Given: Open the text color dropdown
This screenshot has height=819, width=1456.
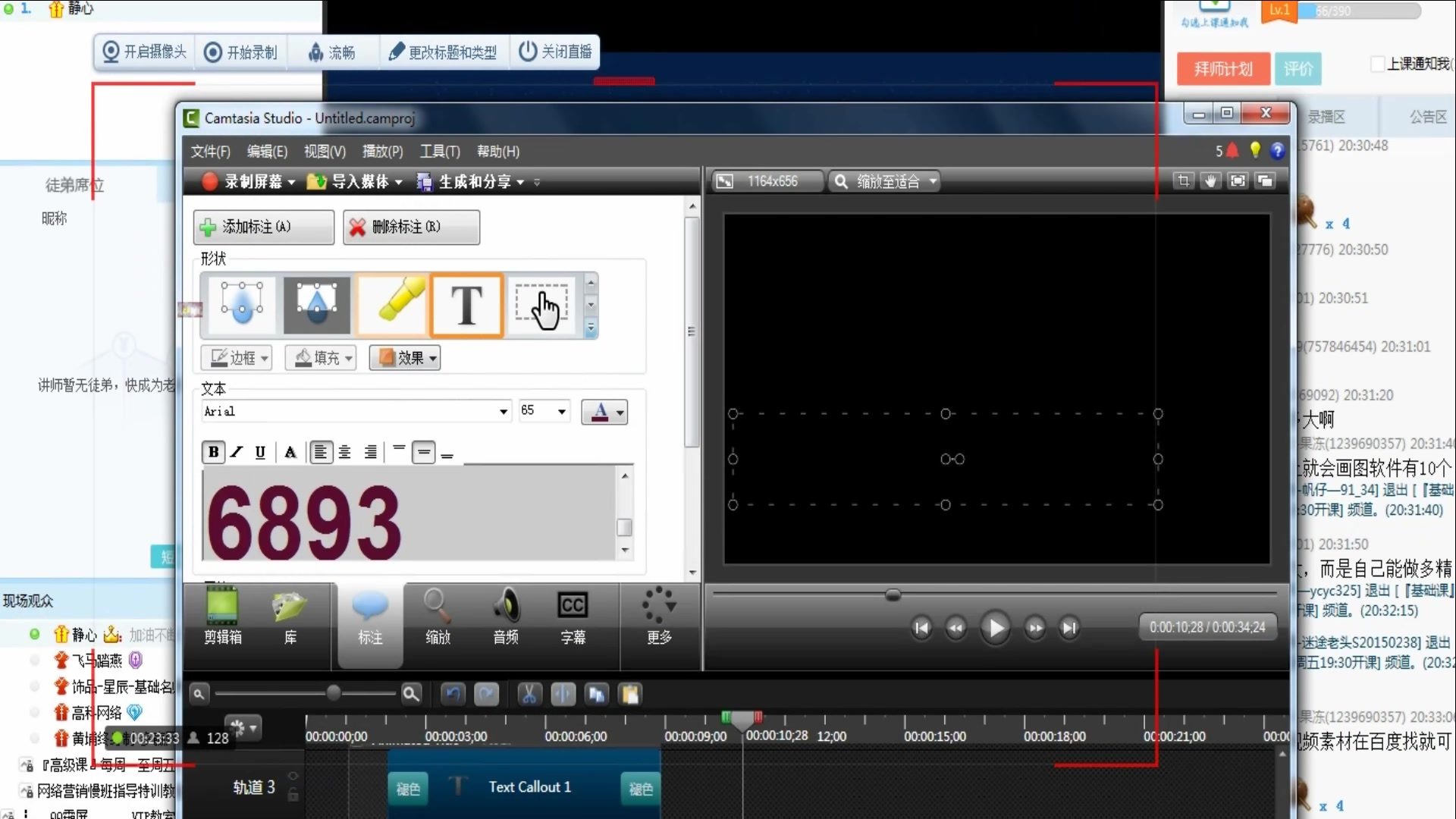Looking at the screenshot, I should (604, 412).
